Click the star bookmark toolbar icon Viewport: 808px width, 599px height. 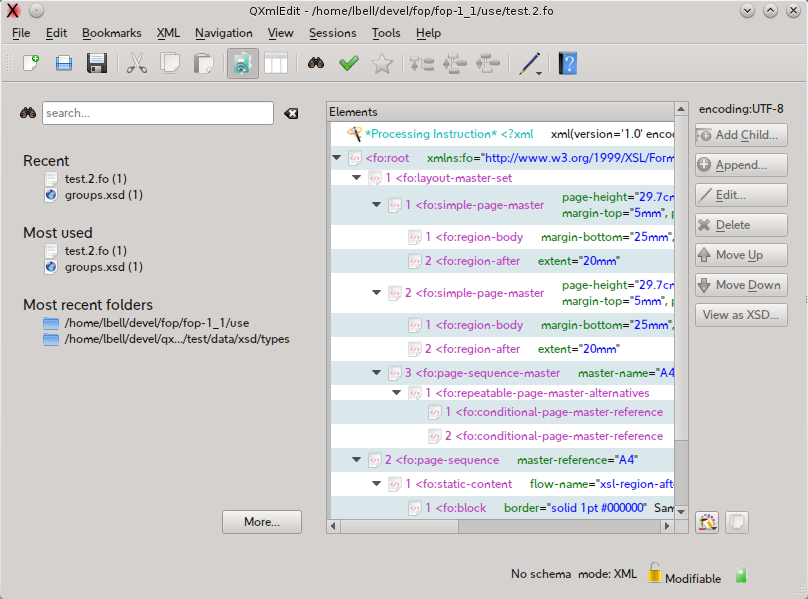point(382,63)
